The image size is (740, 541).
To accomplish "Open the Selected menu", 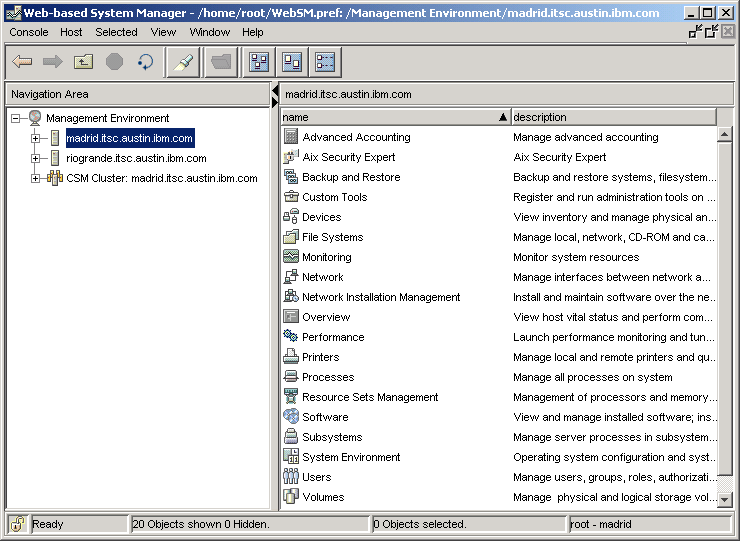I will (117, 32).
